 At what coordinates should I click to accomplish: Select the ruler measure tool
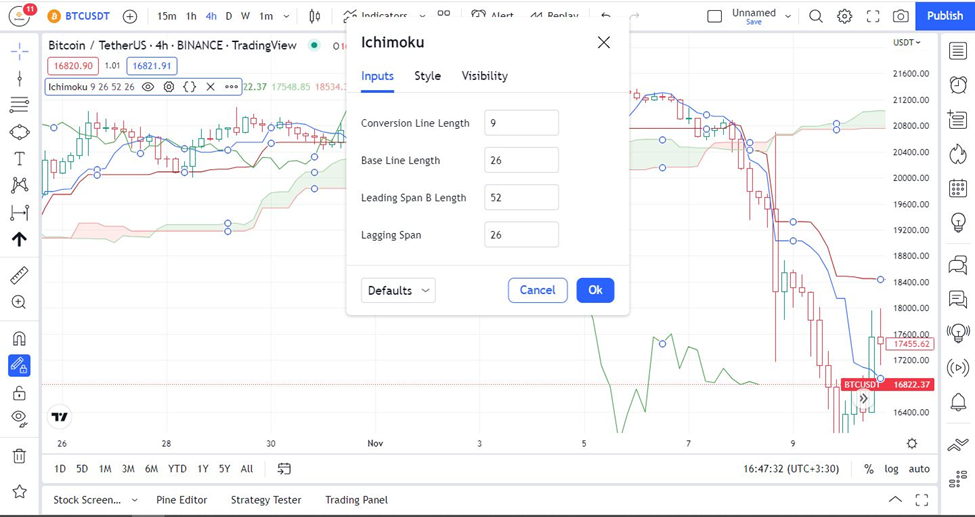click(19, 276)
